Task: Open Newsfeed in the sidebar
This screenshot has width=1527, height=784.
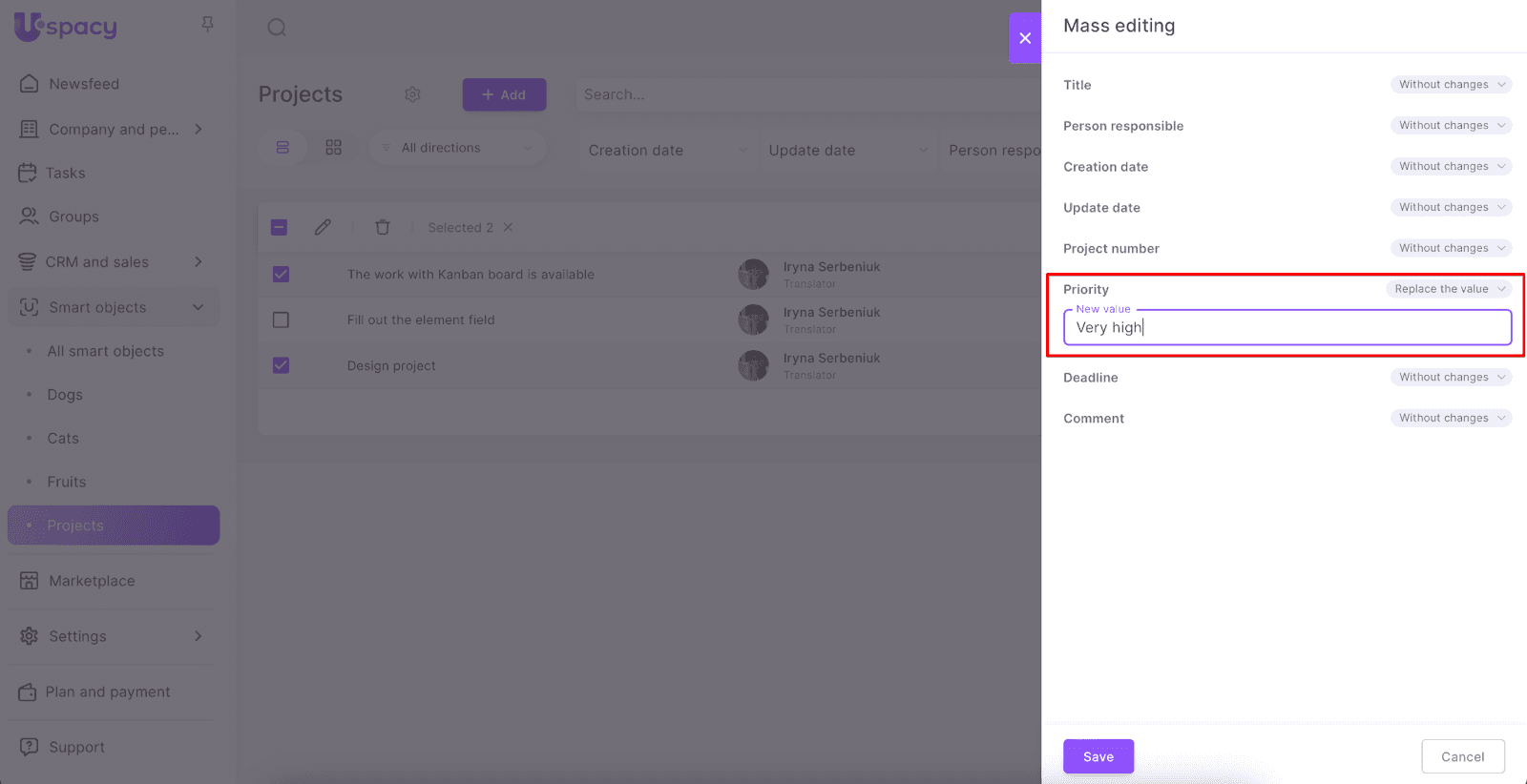Action: (84, 84)
